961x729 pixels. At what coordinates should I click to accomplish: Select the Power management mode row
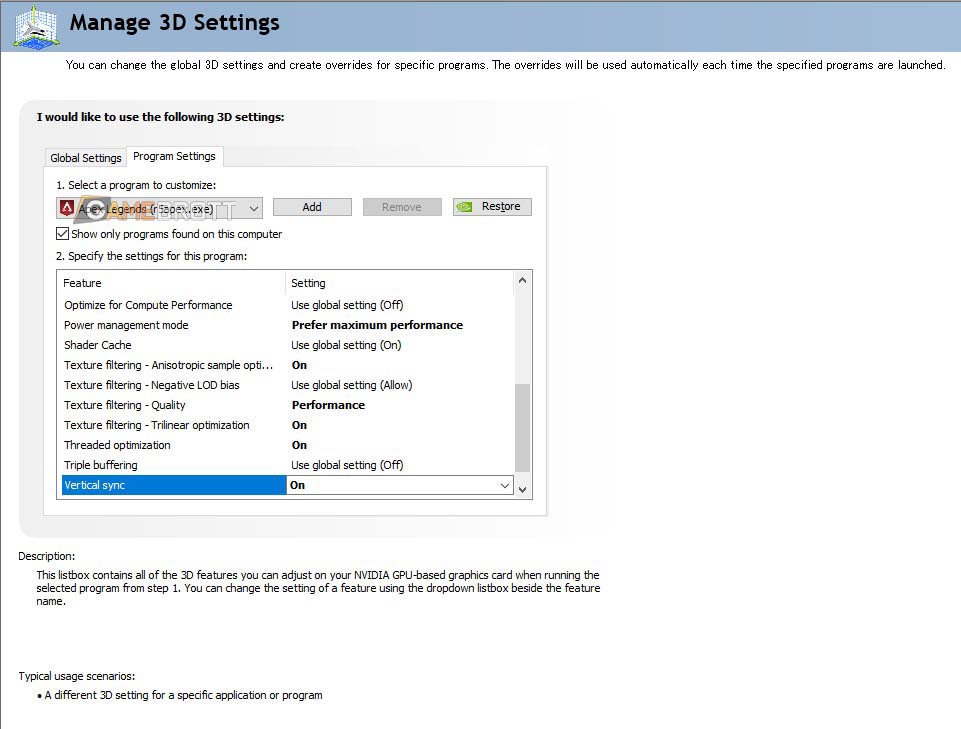click(126, 325)
